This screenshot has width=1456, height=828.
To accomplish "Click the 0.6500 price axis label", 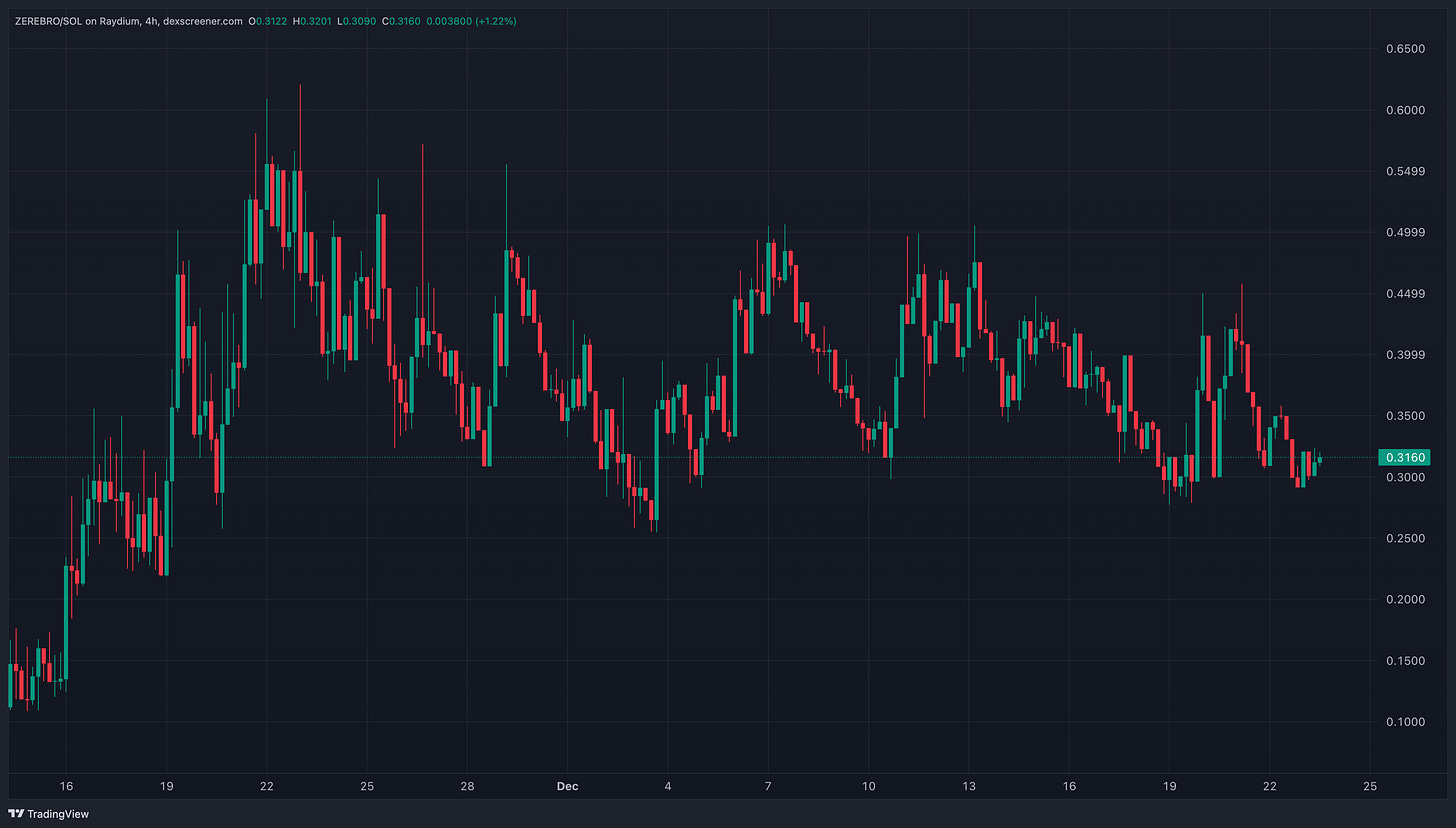I will [1406, 49].
